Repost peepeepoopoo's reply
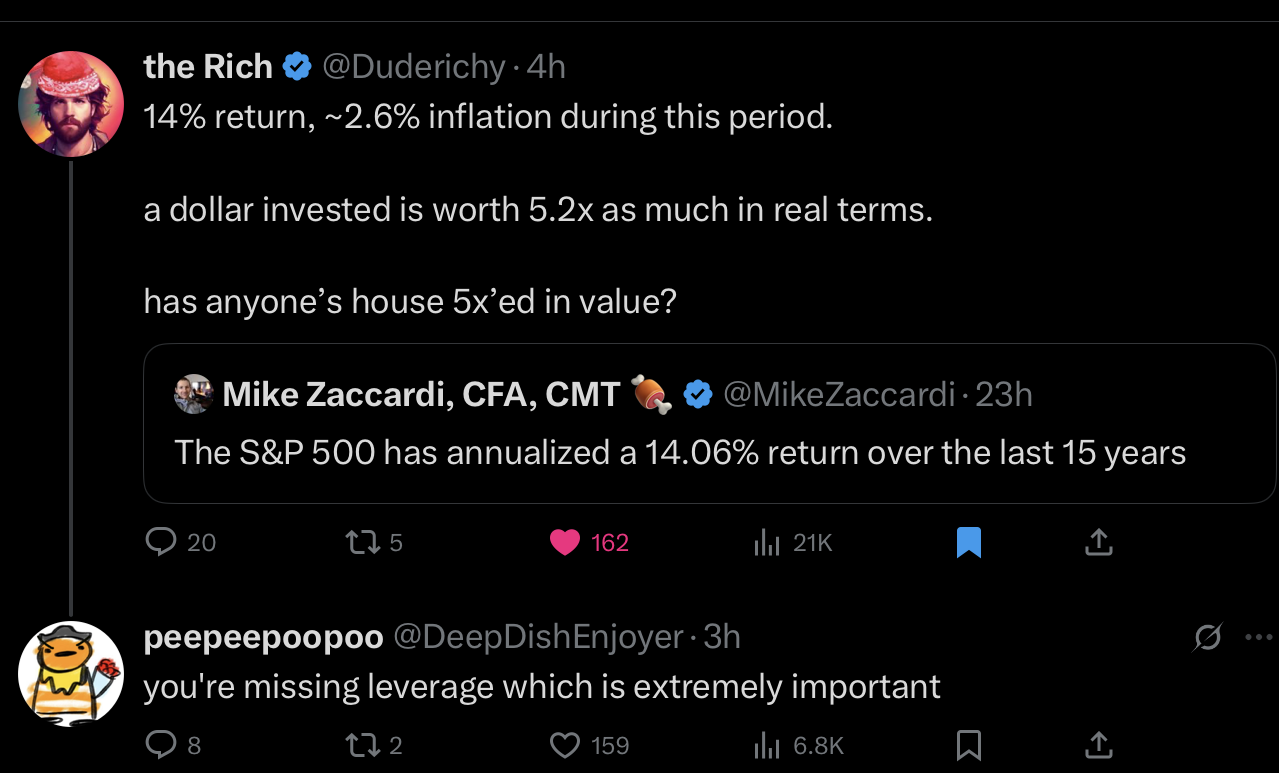Image resolution: width=1279 pixels, height=773 pixels. pyautogui.click(x=357, y=744)
